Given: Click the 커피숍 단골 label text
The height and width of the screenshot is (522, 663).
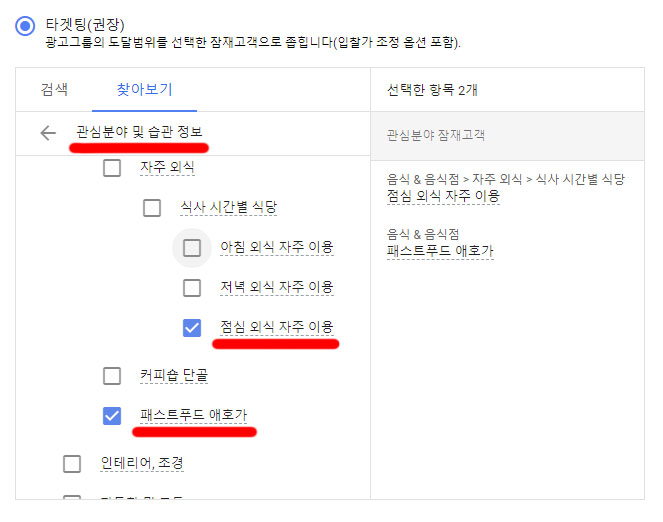Looking at the screenshot, I should (x=174, y=376).
